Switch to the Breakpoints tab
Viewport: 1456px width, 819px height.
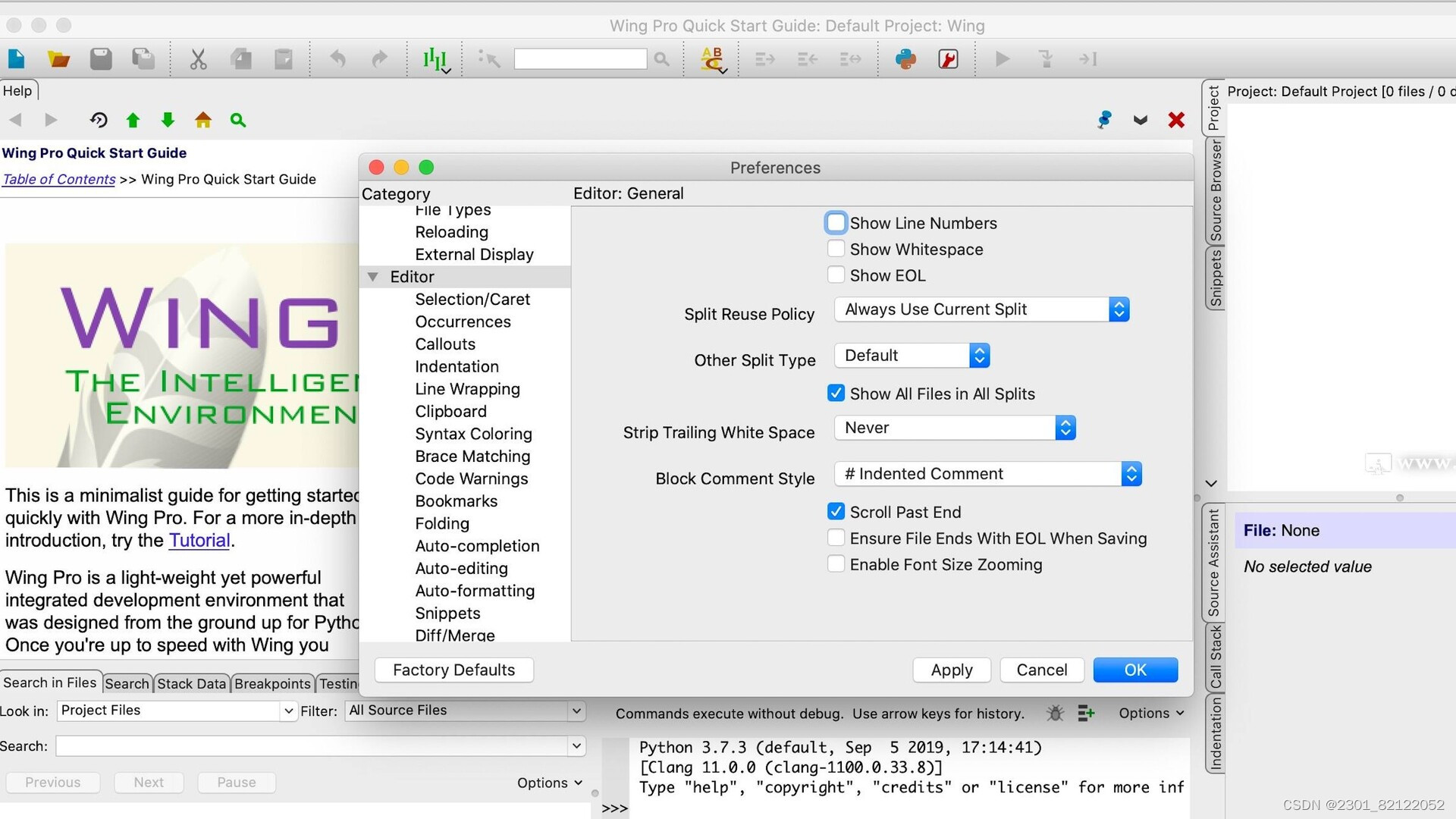(x=273, y=683)
